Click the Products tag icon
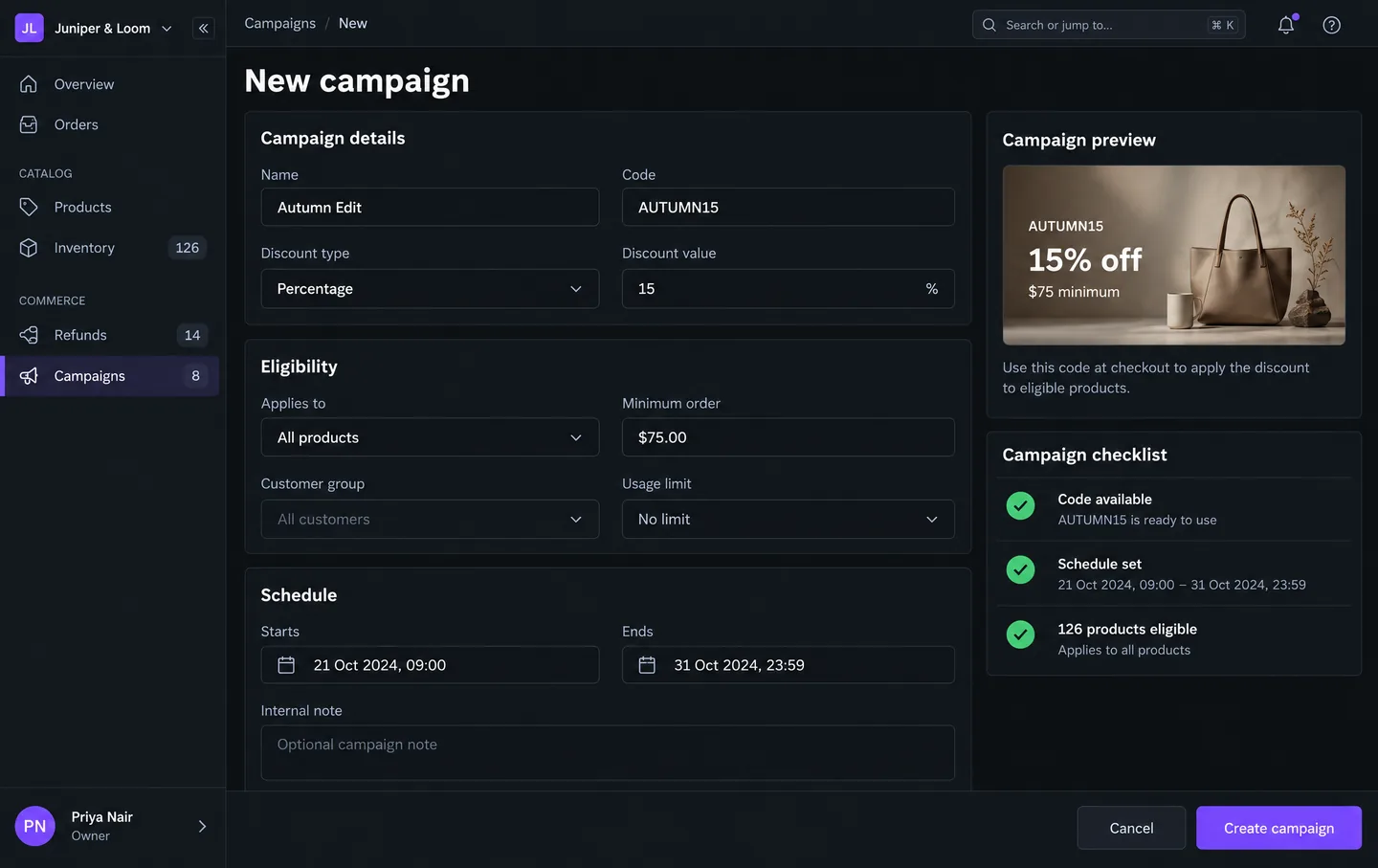Viewport: 1378px width, 868px height. (x=29, y=207)
